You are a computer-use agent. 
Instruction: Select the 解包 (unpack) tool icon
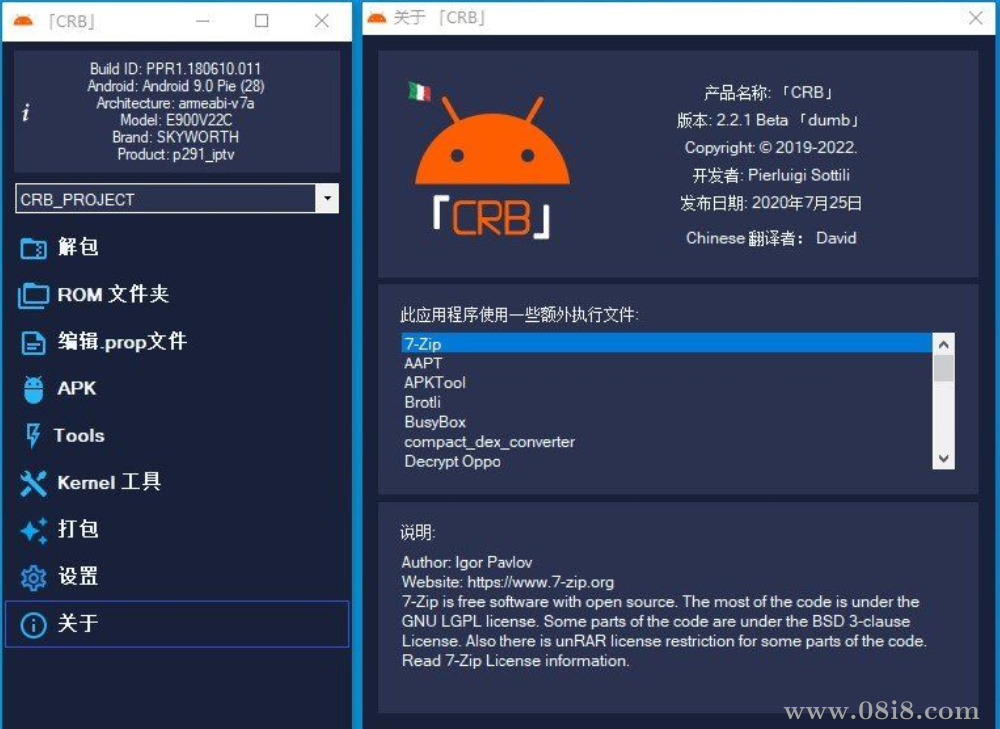pos(32,248)
